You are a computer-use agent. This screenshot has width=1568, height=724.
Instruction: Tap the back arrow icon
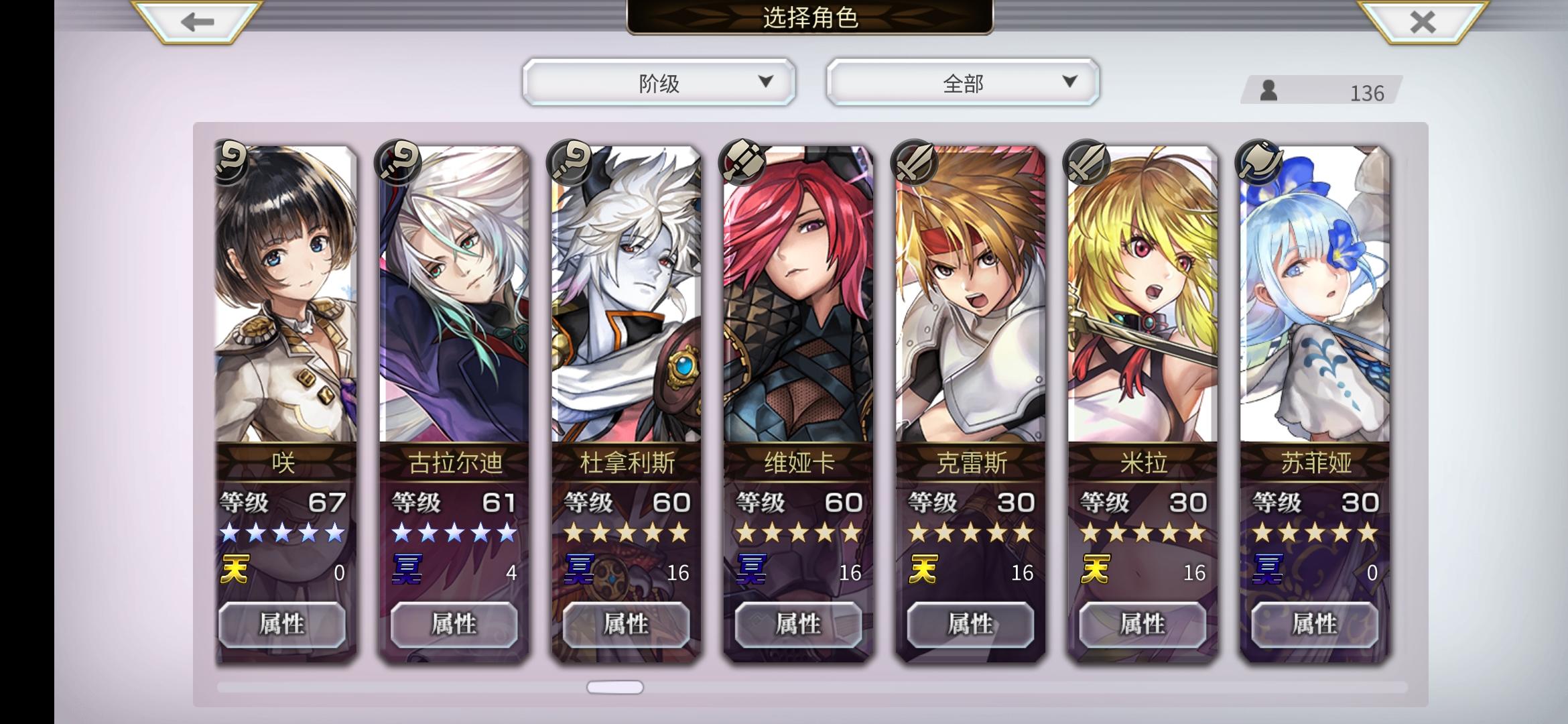click(197, 21)
